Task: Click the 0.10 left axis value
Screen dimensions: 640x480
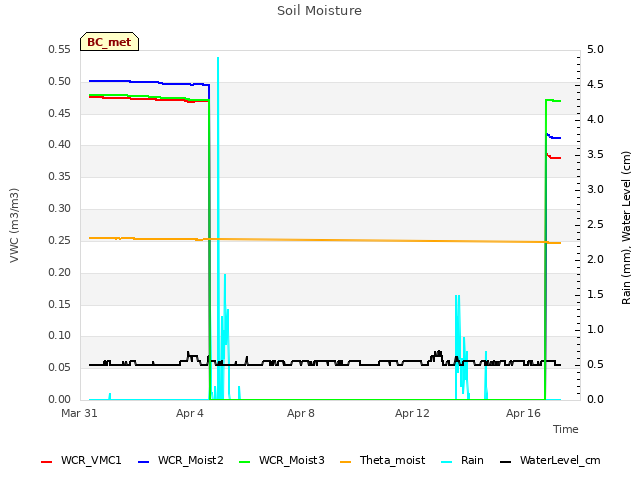Action: (x=60, y=336)
